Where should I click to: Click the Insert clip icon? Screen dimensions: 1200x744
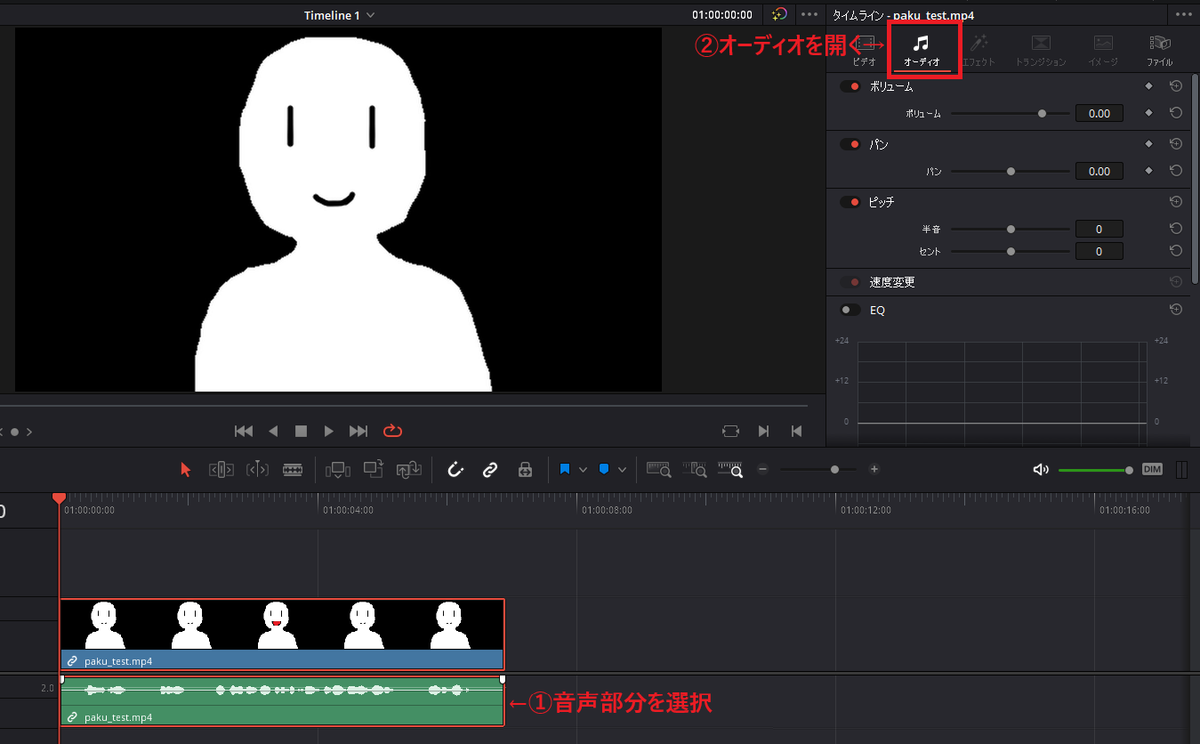[x=338, y=469]
